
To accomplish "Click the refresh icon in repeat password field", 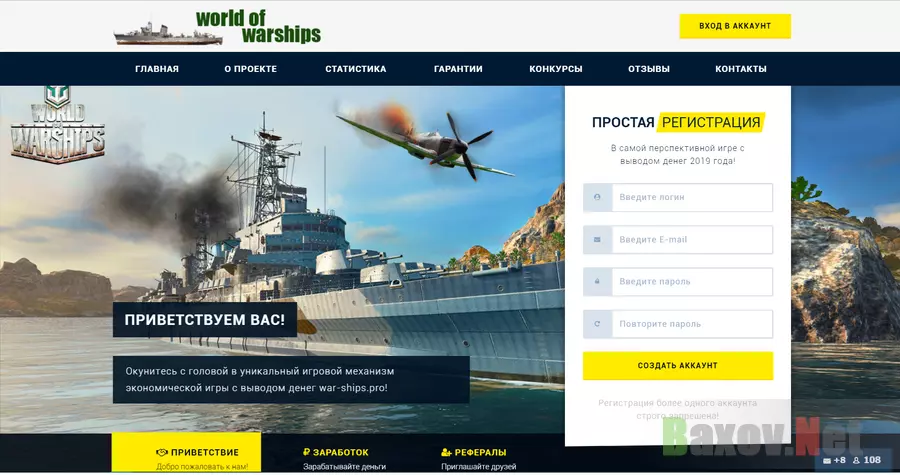I will pos(598,324).
